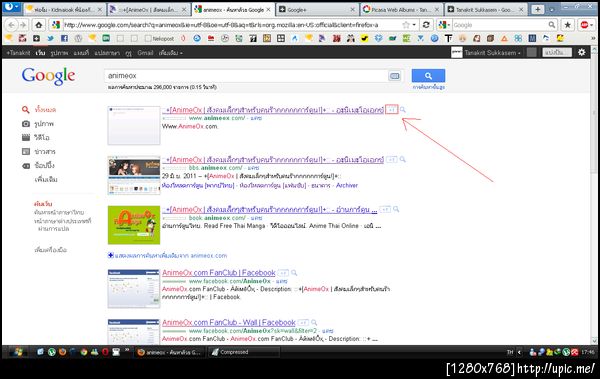Select Shopping filter tag icon in sidebar
600x379 pixels.
pyautogui.click(x=26, y=166)
